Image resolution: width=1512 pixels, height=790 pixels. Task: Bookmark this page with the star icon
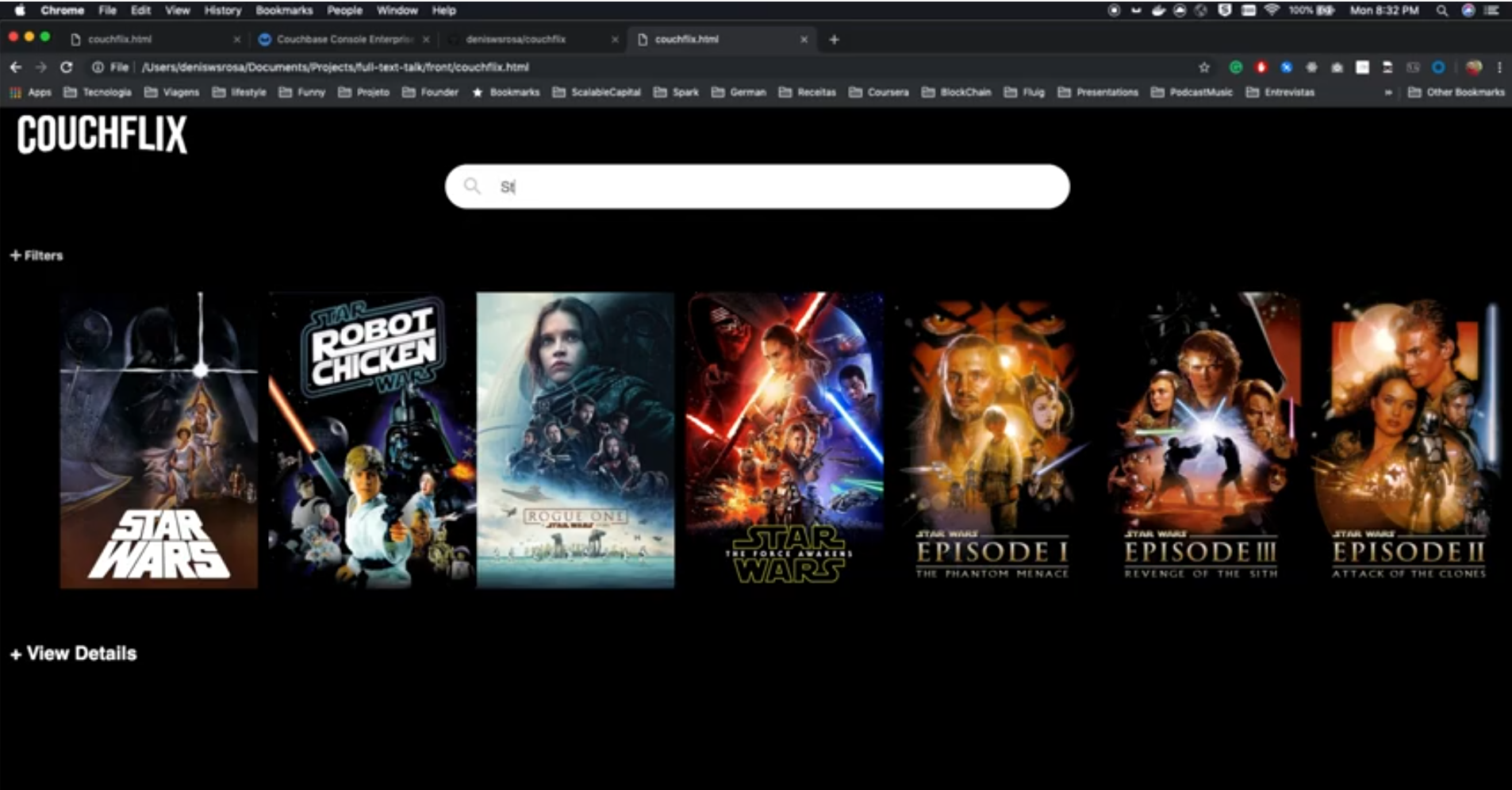point(1205,67)
